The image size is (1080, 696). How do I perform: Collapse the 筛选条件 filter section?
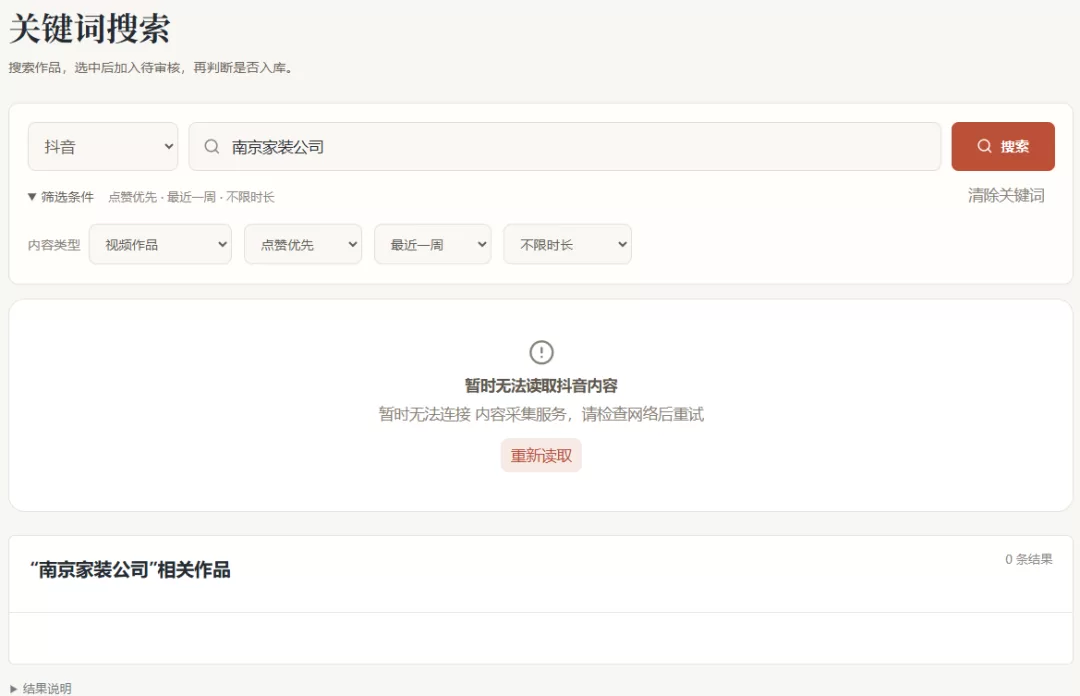point(61,197)
